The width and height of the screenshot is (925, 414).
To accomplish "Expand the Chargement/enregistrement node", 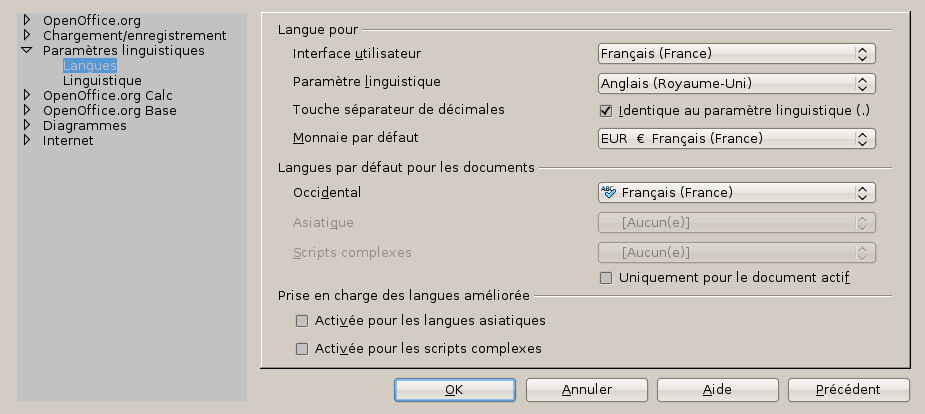I will [28, 35].
